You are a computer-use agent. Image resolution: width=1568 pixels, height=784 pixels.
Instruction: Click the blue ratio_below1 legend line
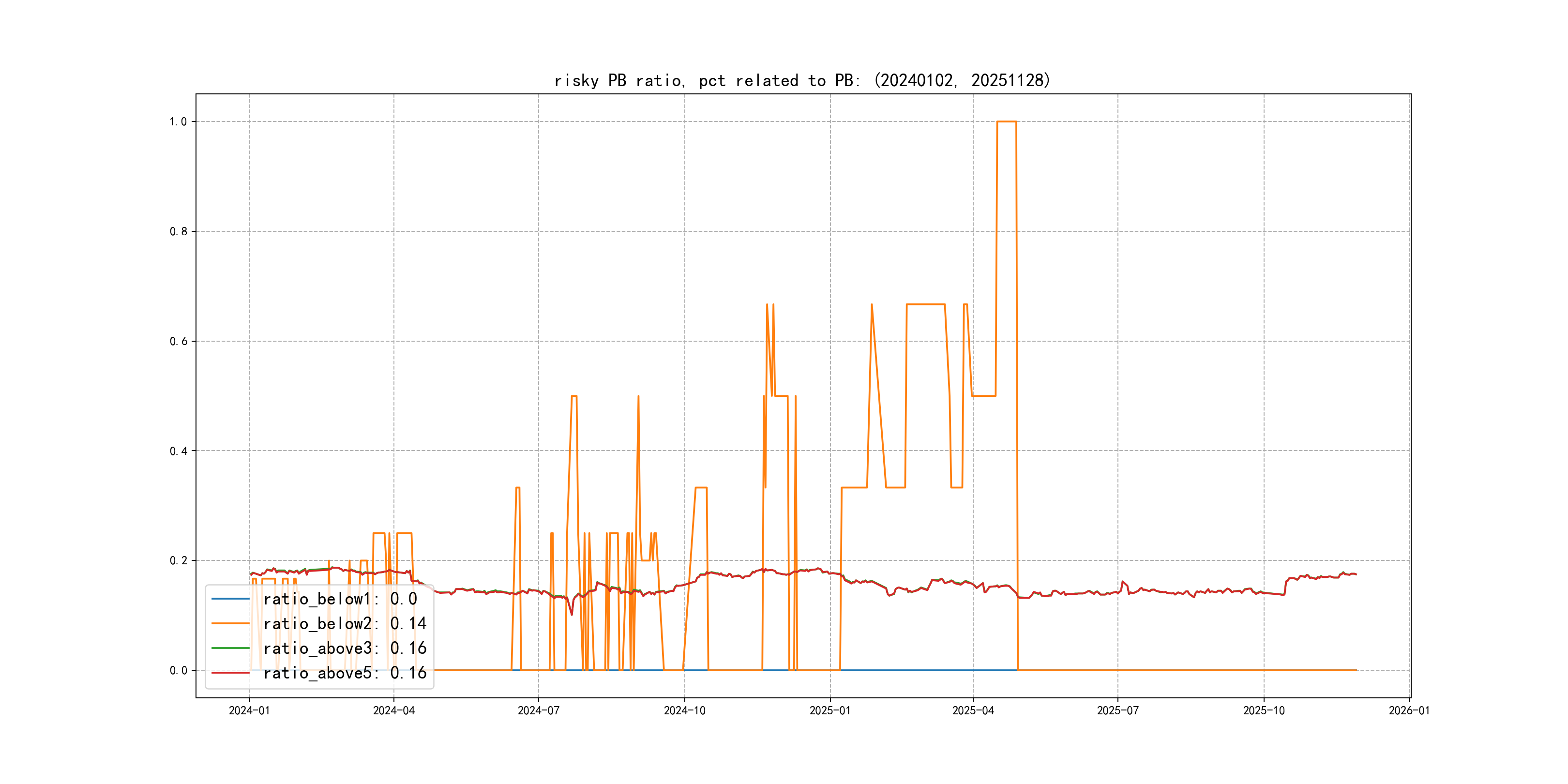(x=230, y=599)
